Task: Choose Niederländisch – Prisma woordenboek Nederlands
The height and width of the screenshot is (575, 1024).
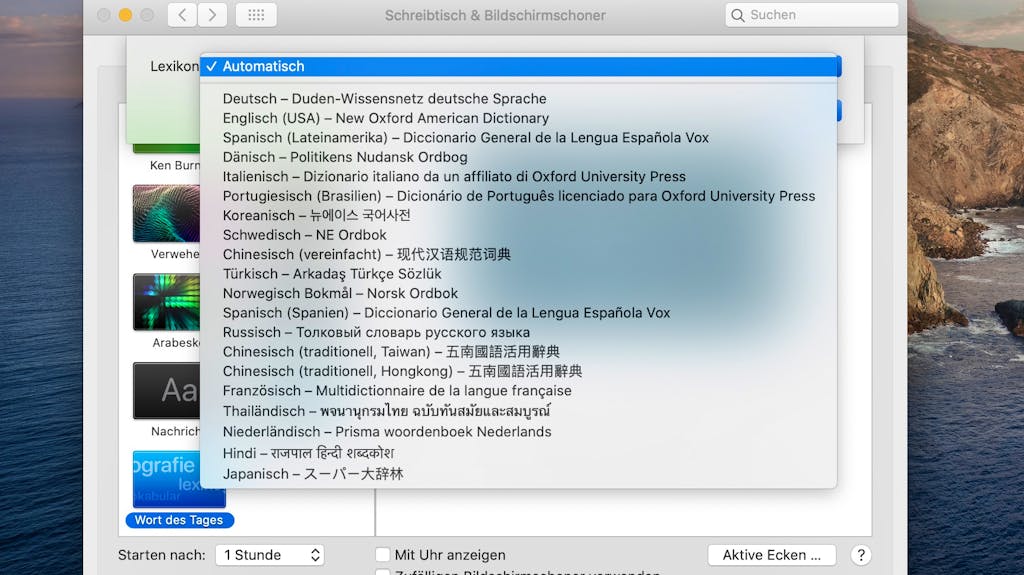Action: 519,432
